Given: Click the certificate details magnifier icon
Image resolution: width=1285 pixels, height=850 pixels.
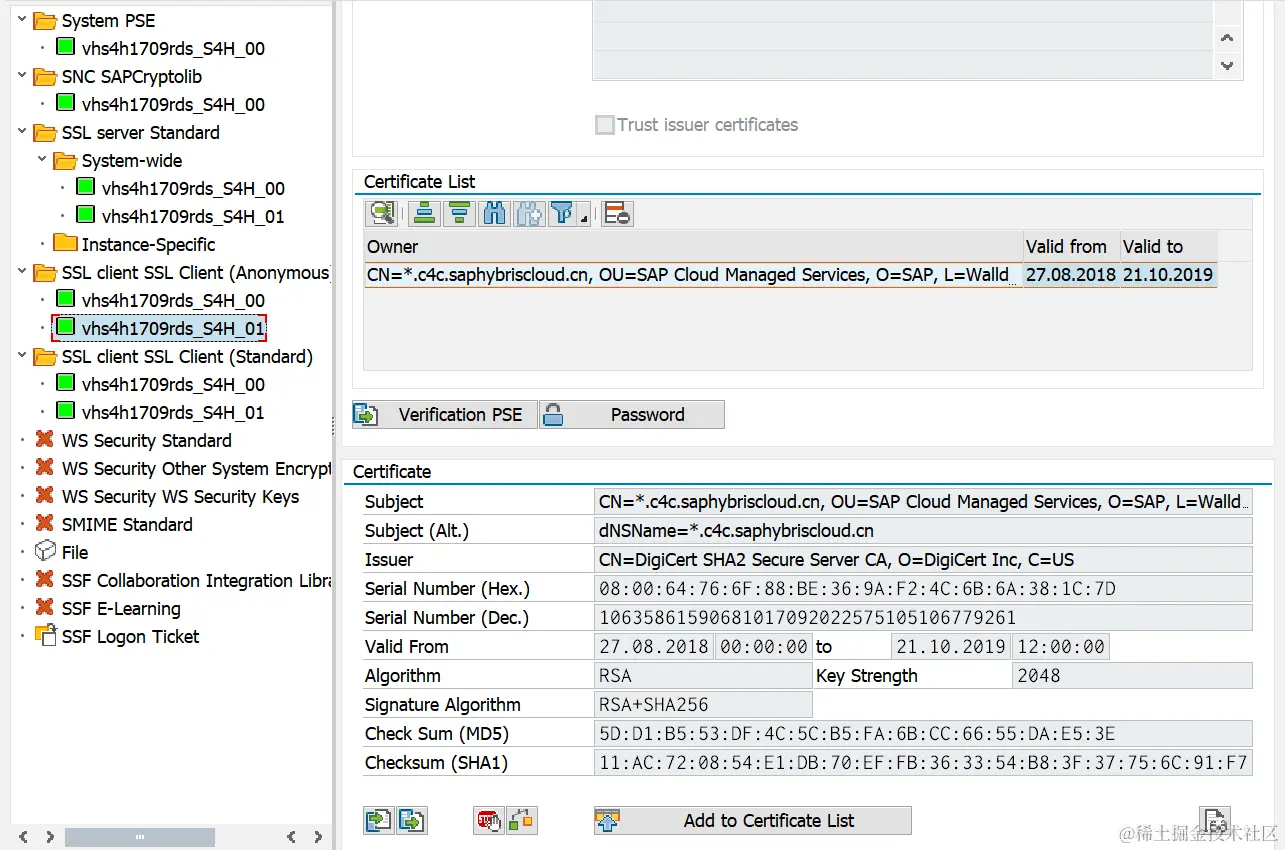Looking at the screenshot, I should [381, 213].
